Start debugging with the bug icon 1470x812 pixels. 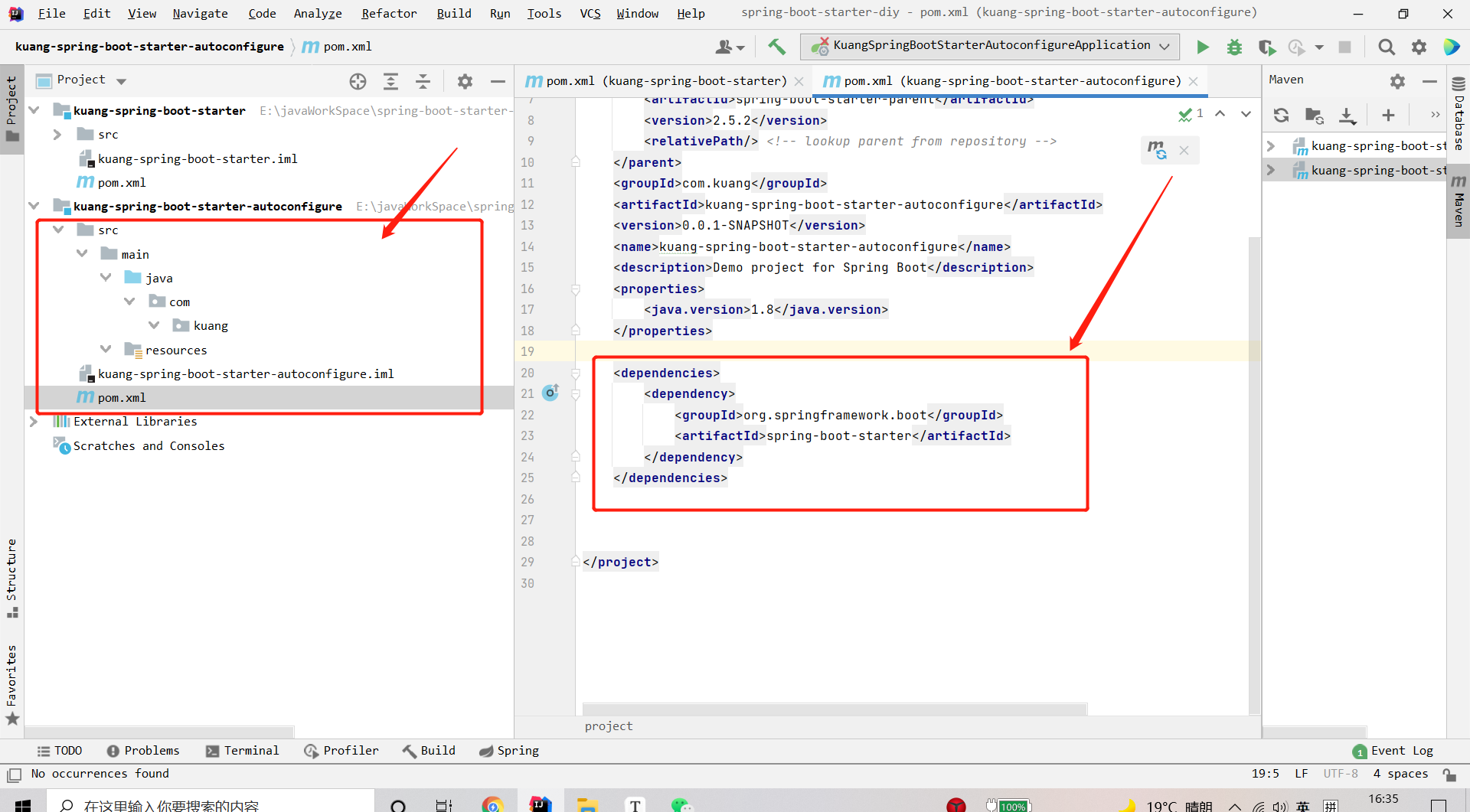(x=1234, y=47)
